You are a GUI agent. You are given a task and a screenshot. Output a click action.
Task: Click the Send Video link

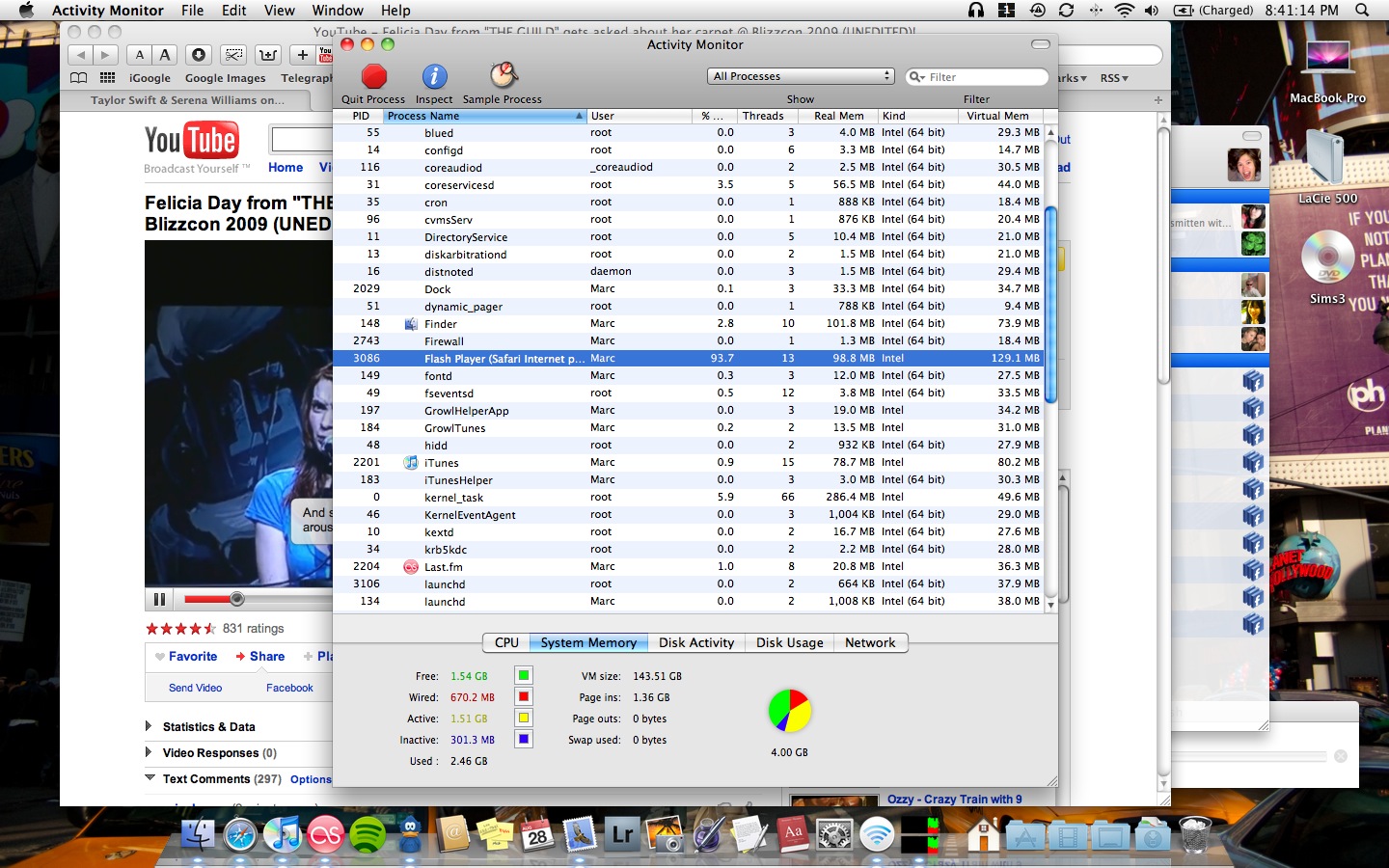point(195,688)
